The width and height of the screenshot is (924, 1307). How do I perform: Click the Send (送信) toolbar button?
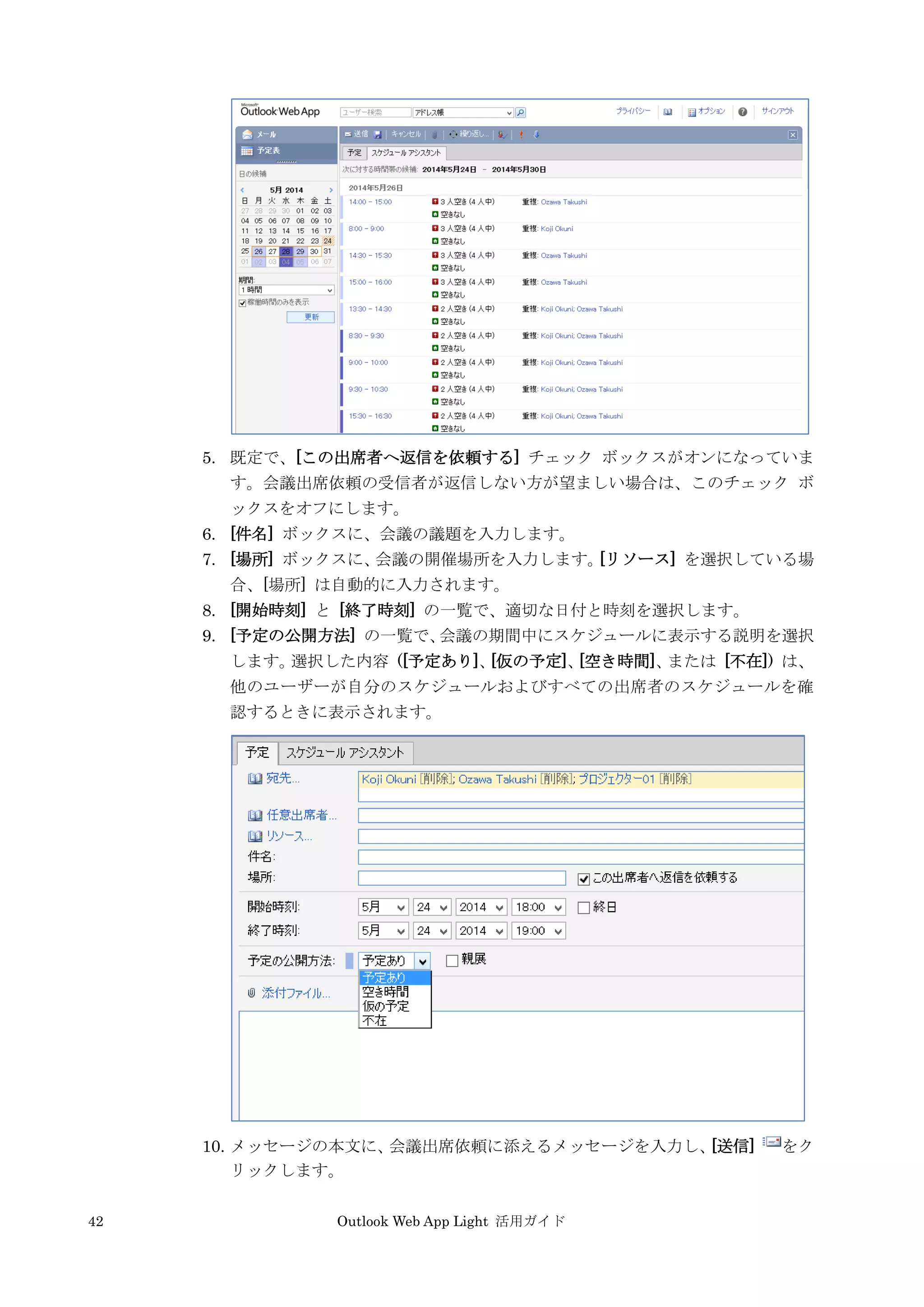tap(357, 134)
